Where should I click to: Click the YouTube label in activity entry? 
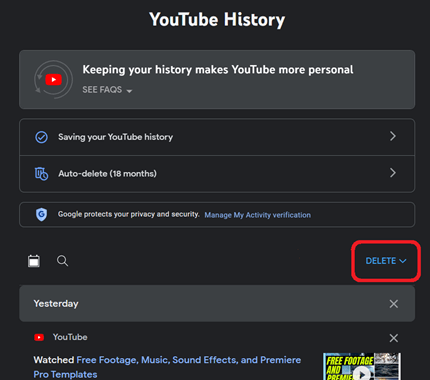(x=70, y=337)
